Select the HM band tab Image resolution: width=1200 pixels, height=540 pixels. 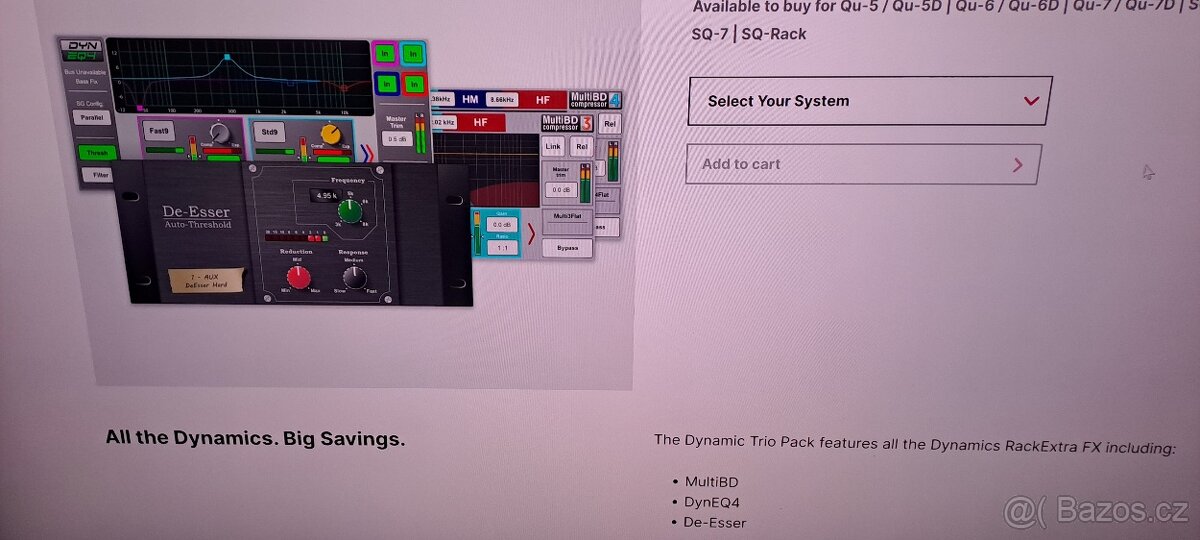pos(470,99)
